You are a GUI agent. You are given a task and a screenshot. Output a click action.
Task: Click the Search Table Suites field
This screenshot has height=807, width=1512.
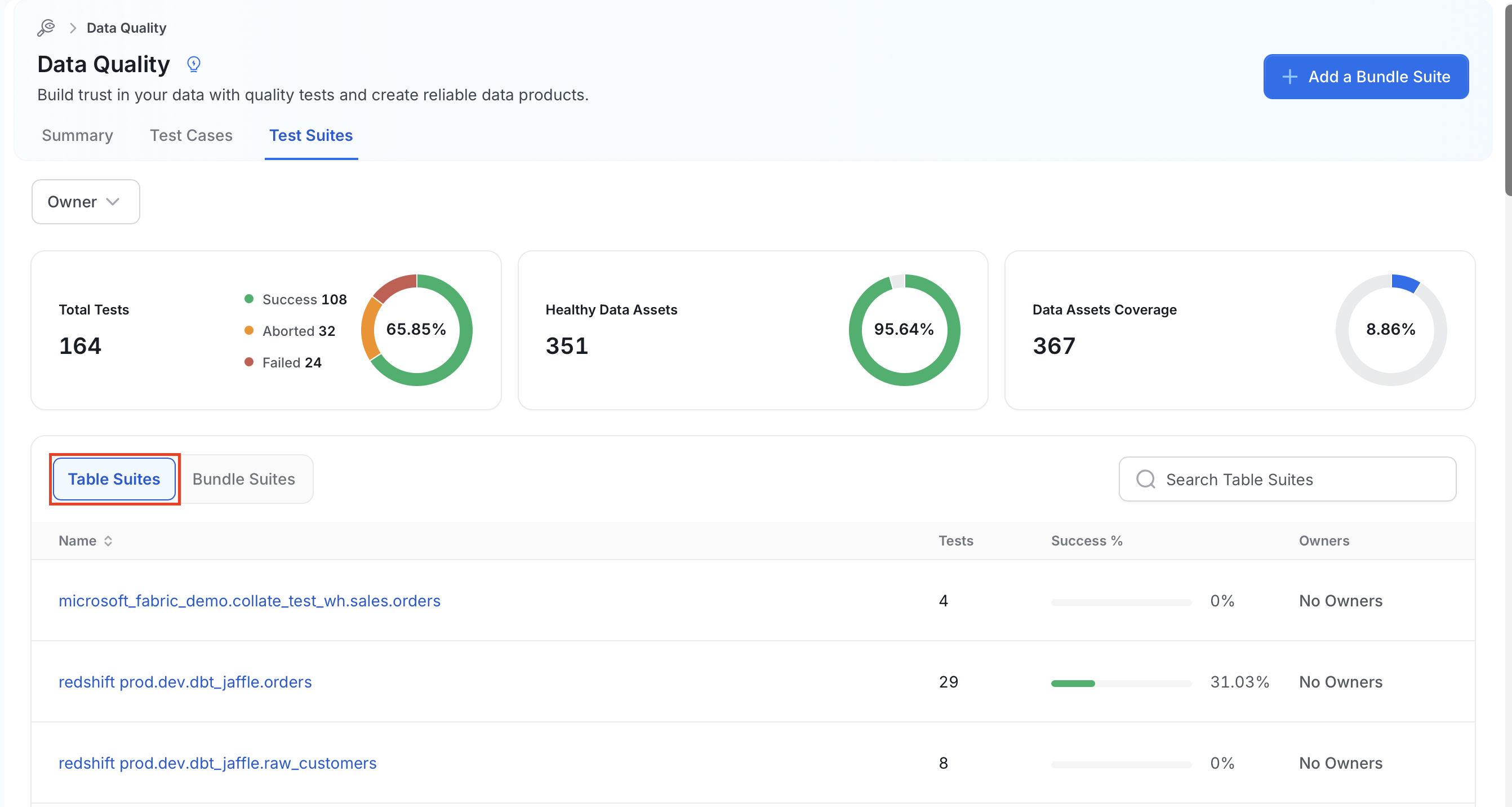(1287, 479)
